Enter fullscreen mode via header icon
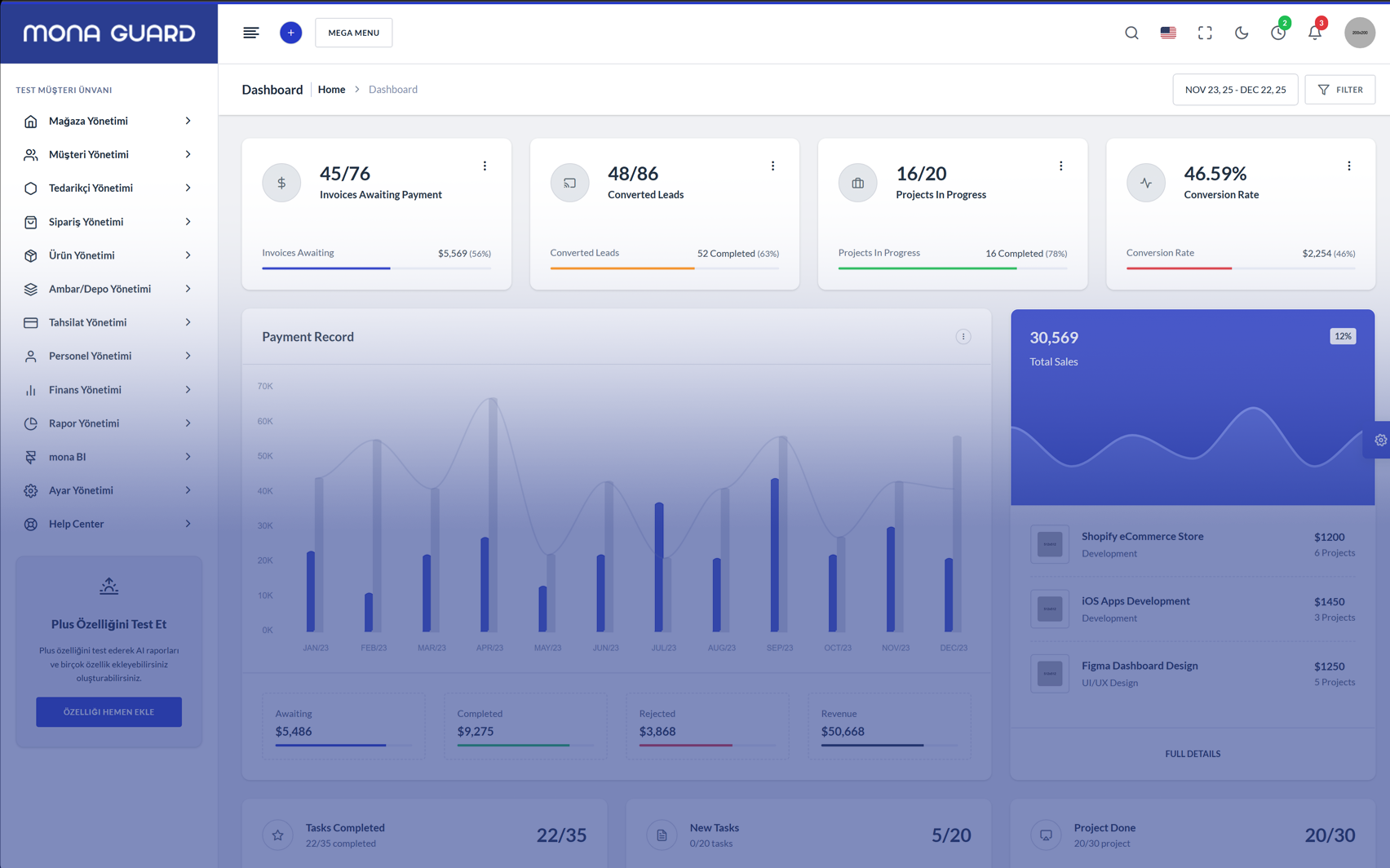 point(1205,33)
